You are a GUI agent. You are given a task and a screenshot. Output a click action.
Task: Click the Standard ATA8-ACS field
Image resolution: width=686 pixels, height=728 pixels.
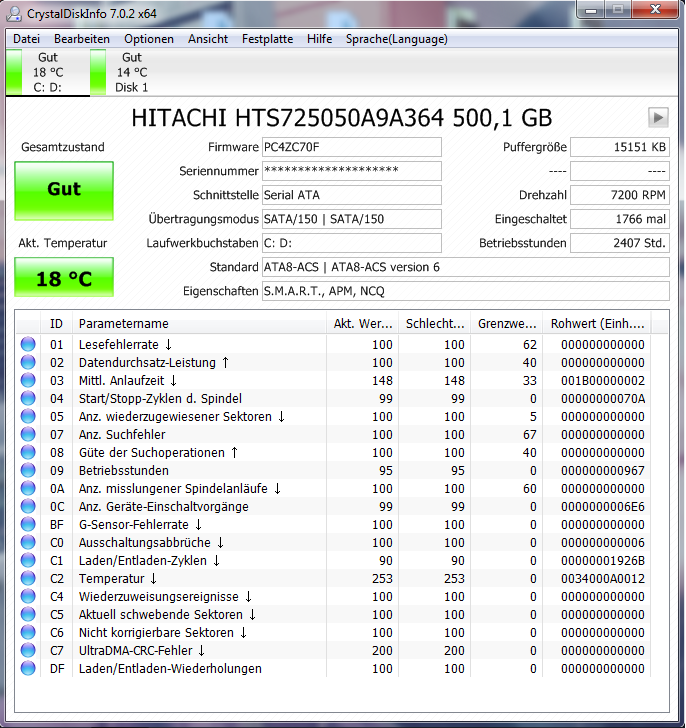point(466,267)
